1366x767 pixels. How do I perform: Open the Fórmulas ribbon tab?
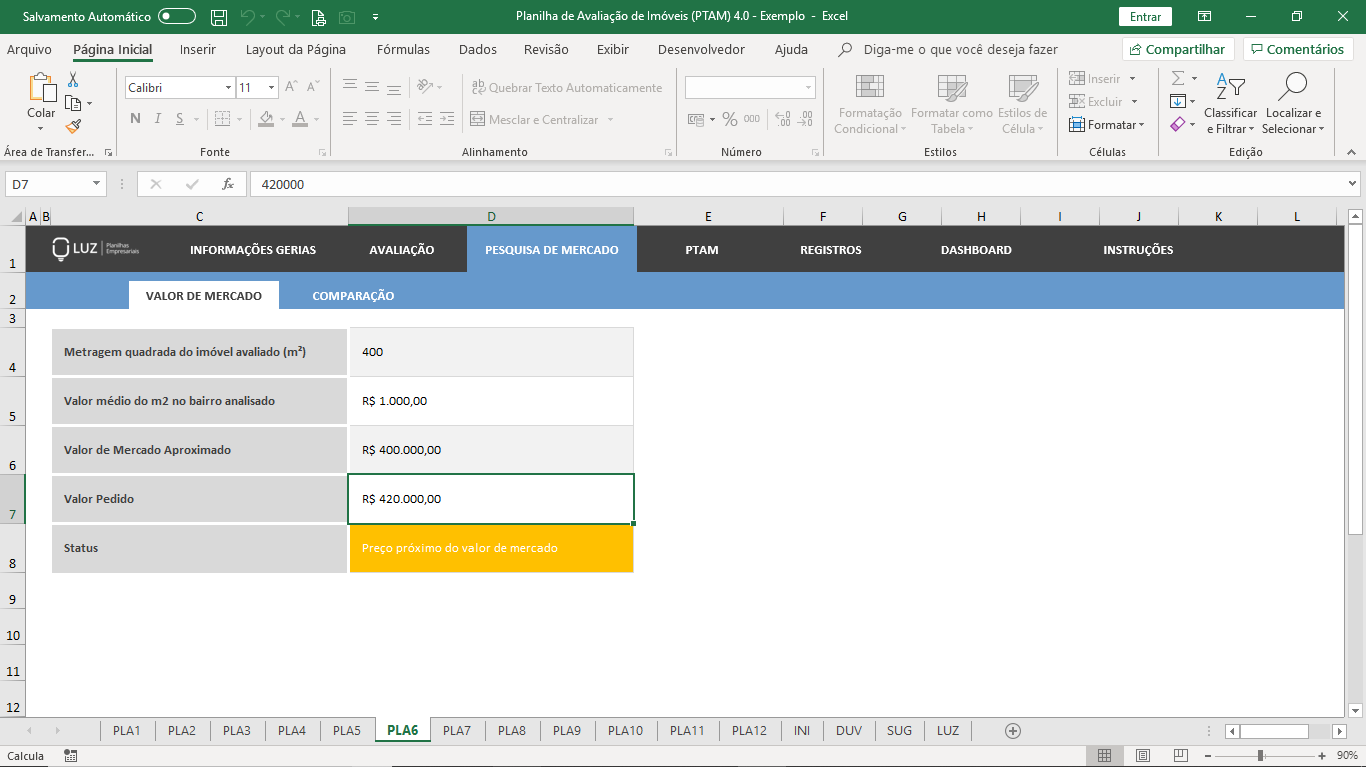pos(403,50)
